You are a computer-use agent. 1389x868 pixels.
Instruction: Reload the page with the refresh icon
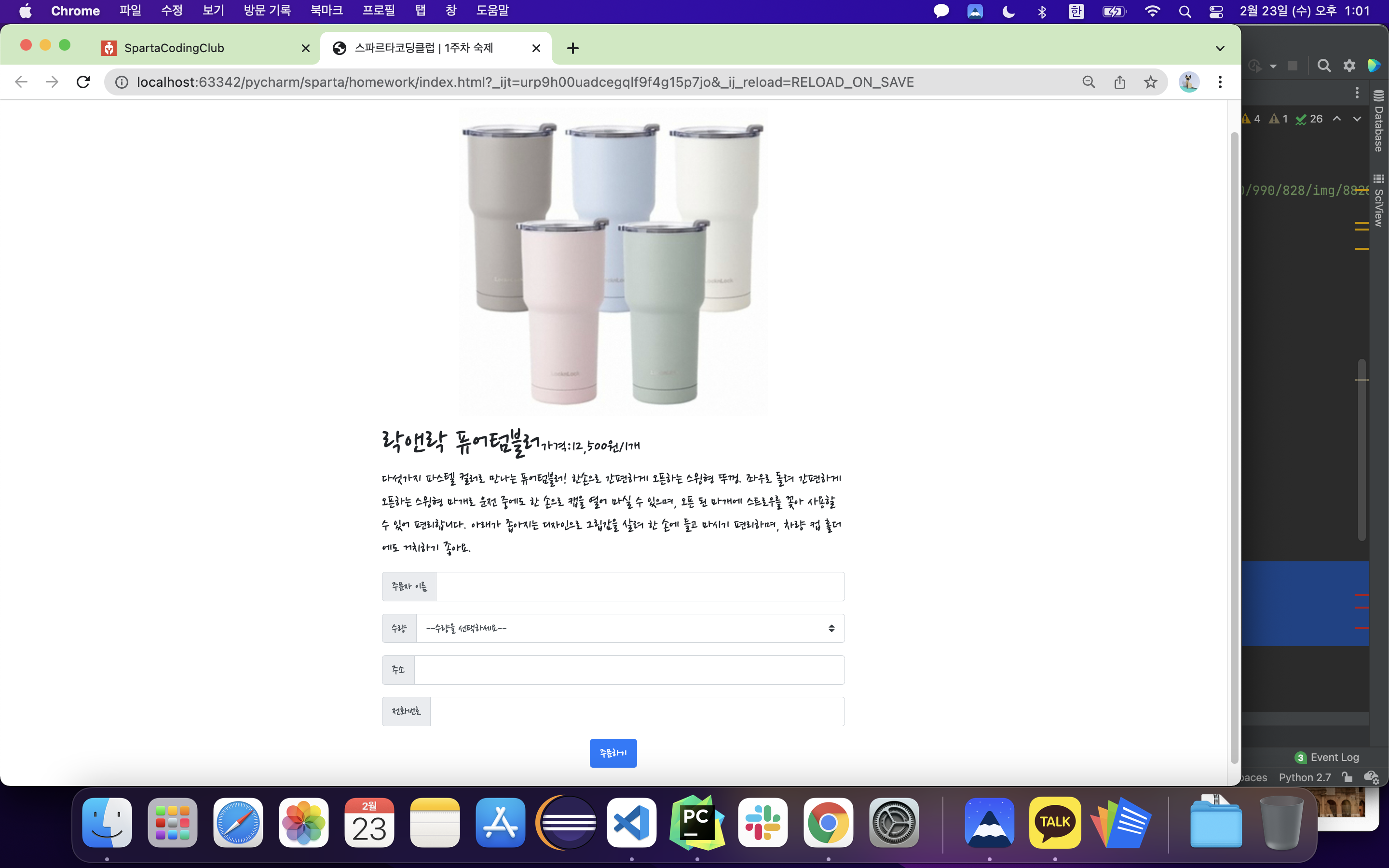coord(83,82)
